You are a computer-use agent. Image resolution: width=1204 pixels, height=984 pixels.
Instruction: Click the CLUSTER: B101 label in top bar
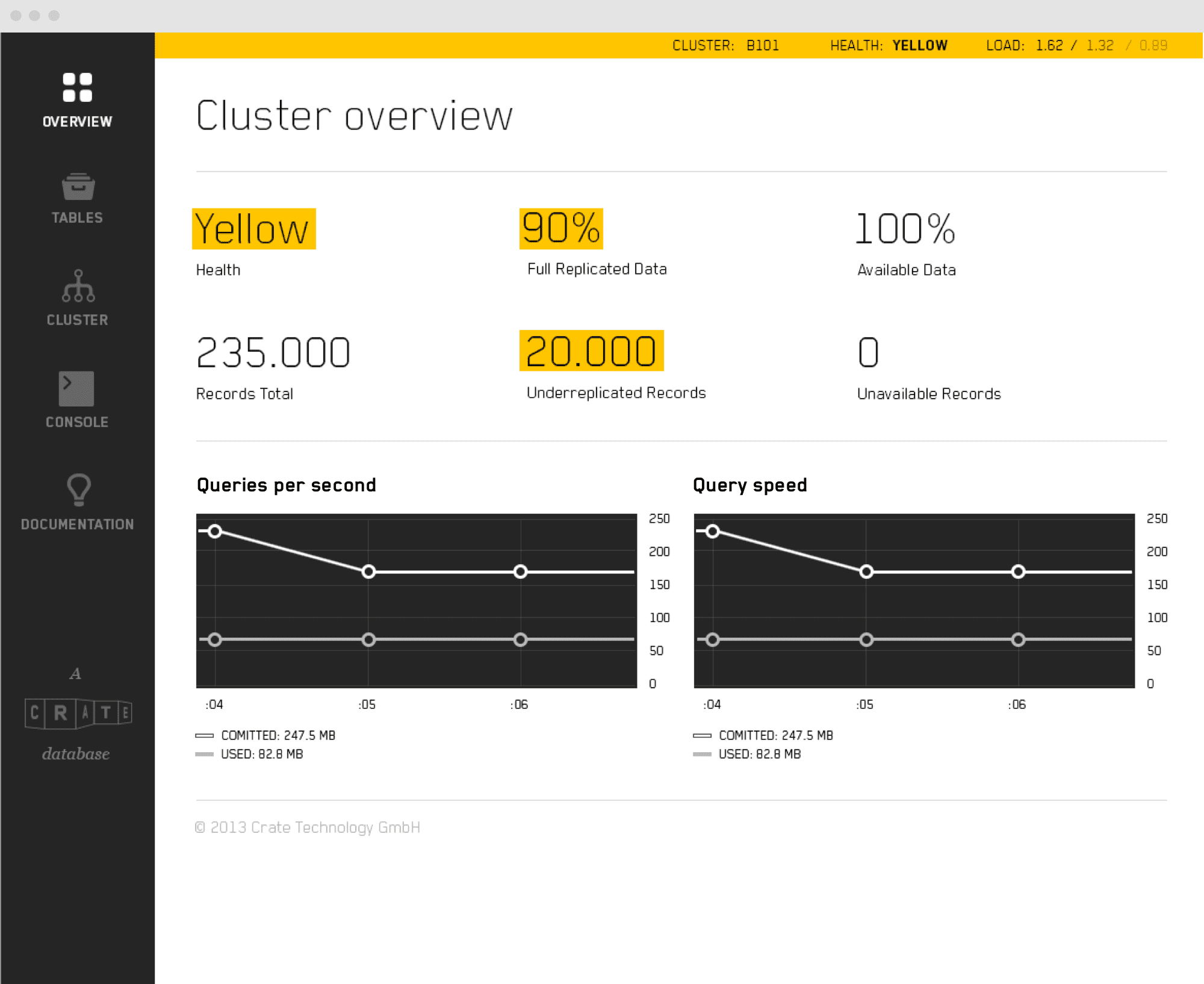[725, 46]
